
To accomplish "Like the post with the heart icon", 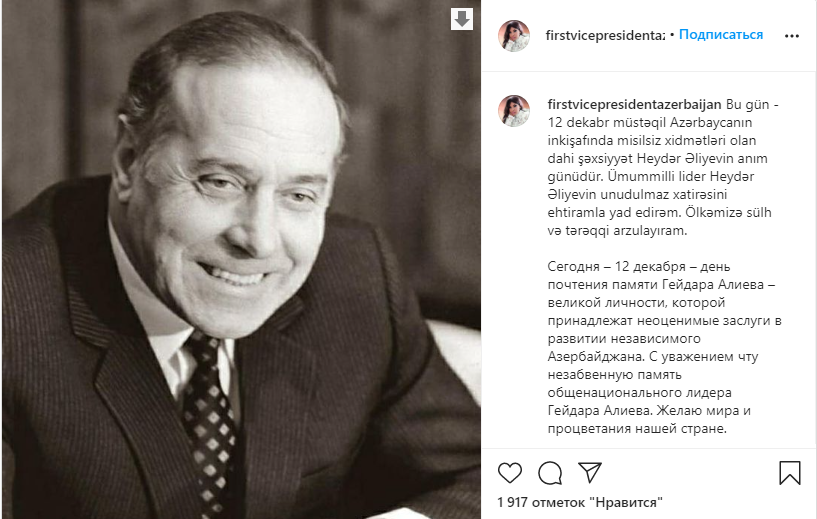I will (509, 471).
